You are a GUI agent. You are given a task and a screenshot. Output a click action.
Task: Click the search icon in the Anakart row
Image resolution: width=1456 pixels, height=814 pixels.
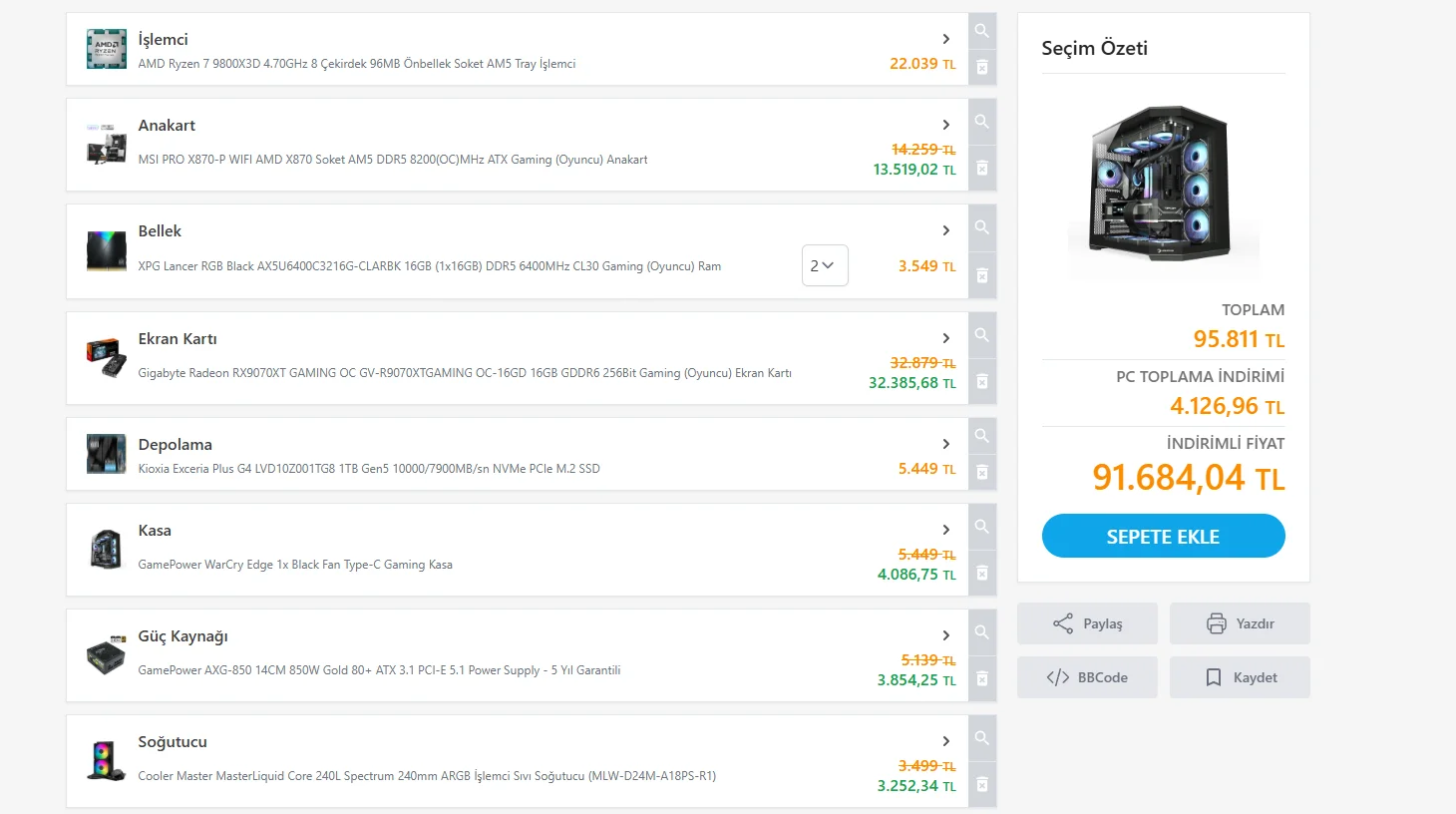(982, 122)
